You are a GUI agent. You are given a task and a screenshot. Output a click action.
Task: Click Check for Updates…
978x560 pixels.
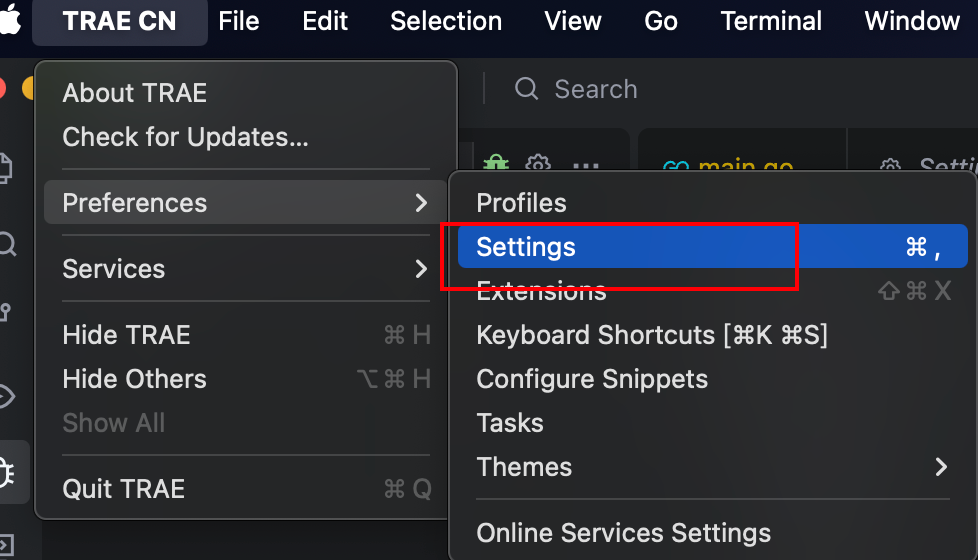point(185,137)
